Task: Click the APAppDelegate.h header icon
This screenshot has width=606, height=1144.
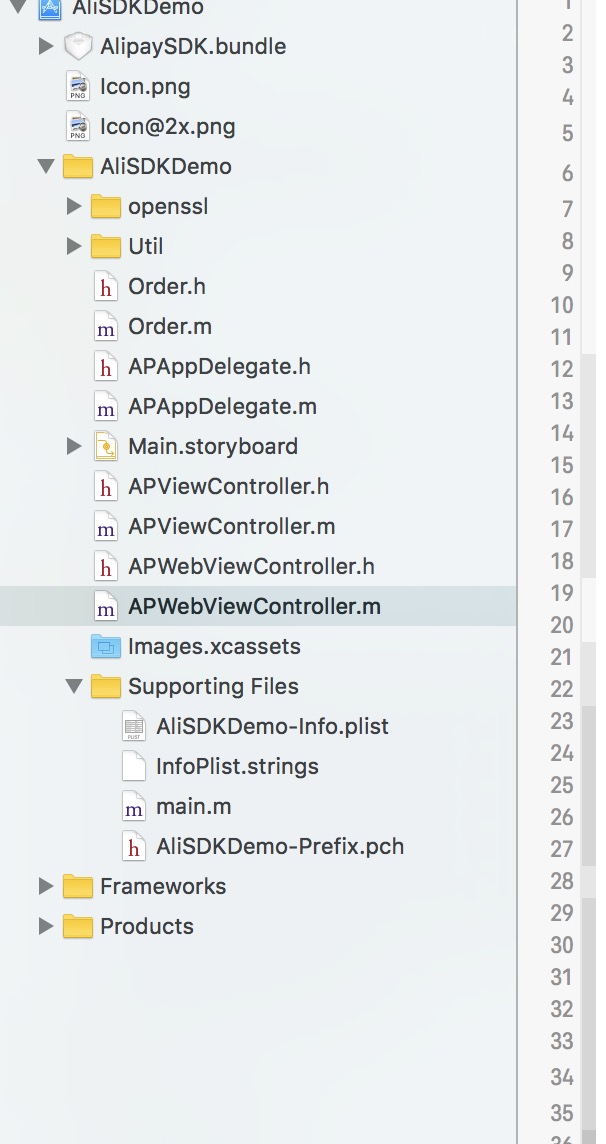Action: 106,367
